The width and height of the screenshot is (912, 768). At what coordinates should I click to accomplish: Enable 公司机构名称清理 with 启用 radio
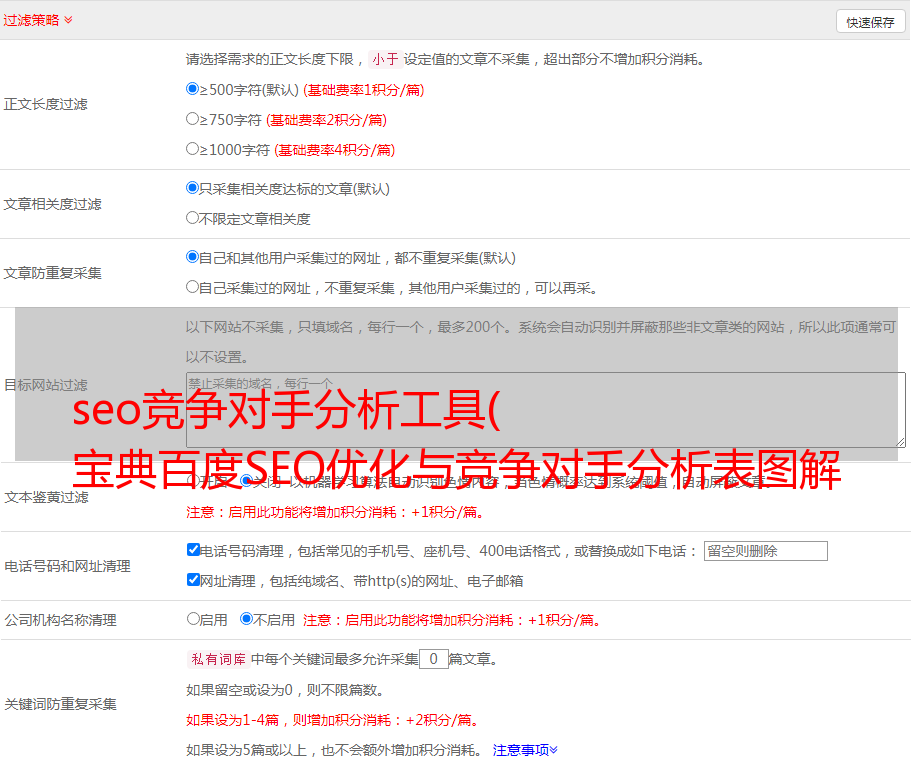[193, 619]
